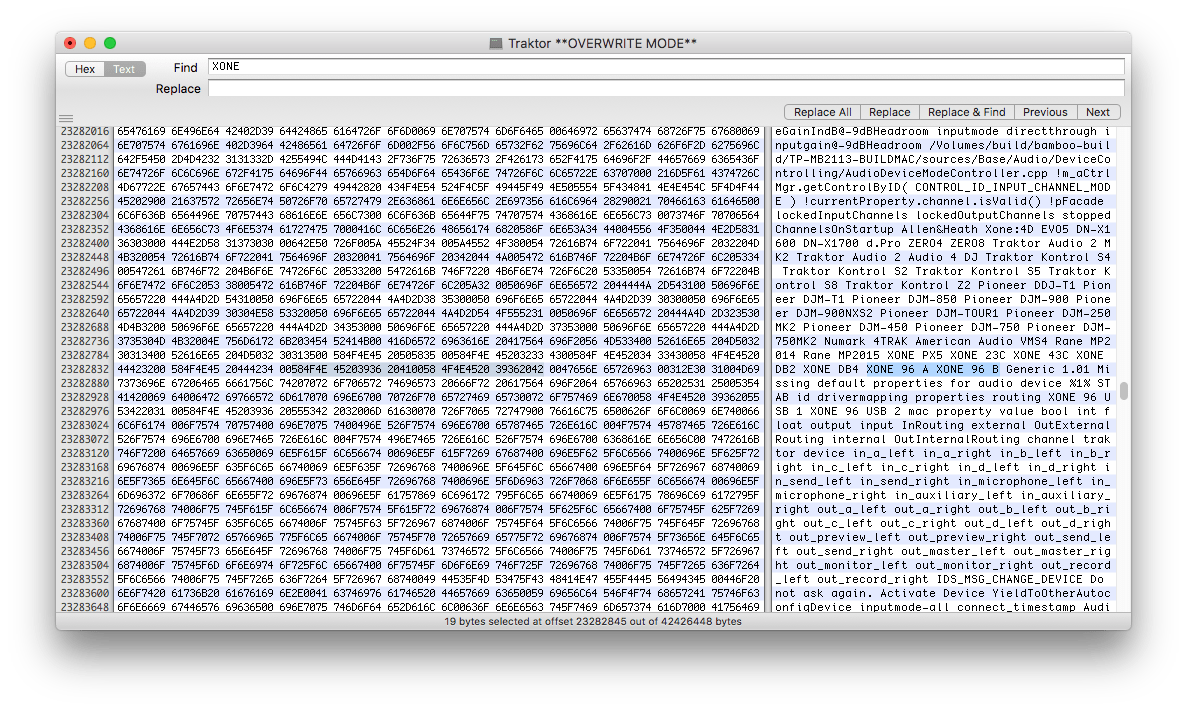Click the drag handle lines icon below the toolbar

click(x=66, y=118)
